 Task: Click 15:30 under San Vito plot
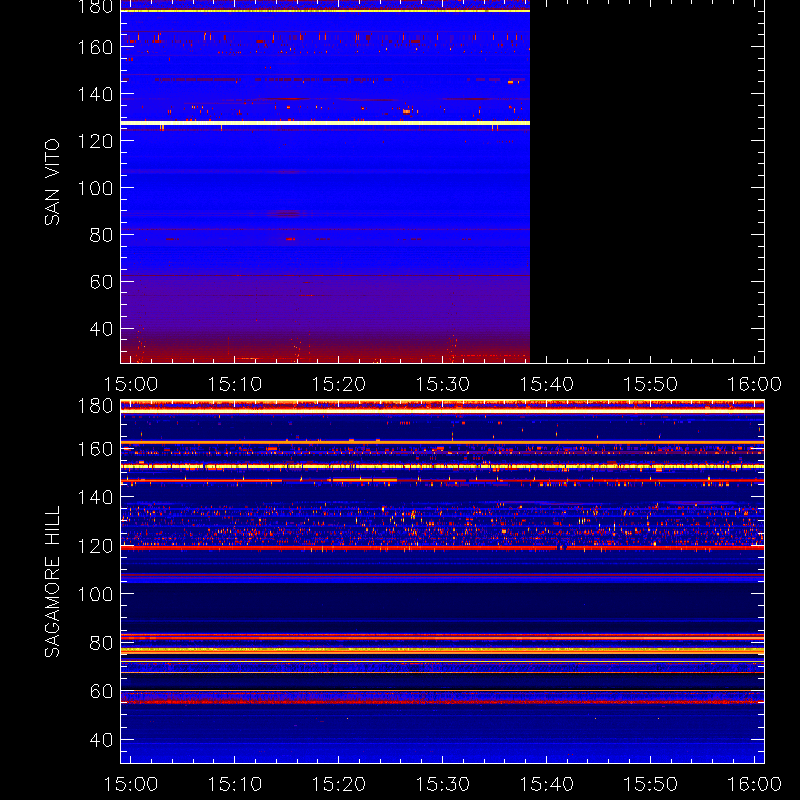[x=443, y=384]
